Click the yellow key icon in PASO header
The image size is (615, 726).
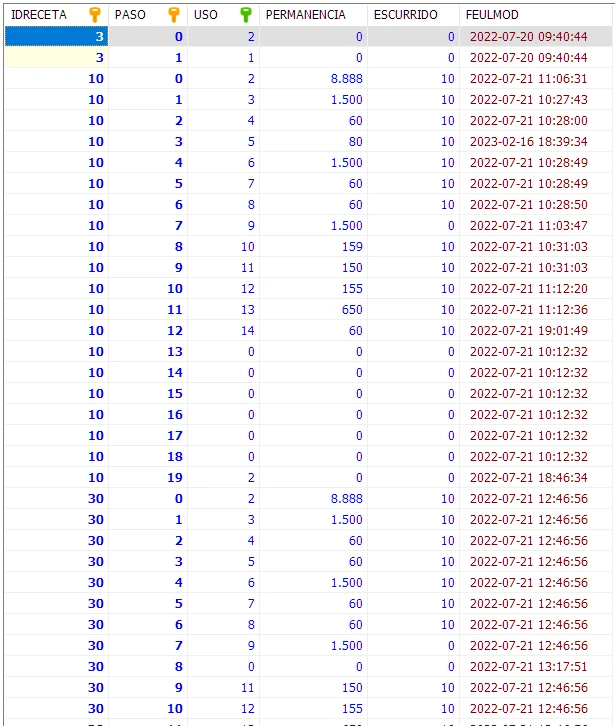pyautogui.click(x=173, y=15)
